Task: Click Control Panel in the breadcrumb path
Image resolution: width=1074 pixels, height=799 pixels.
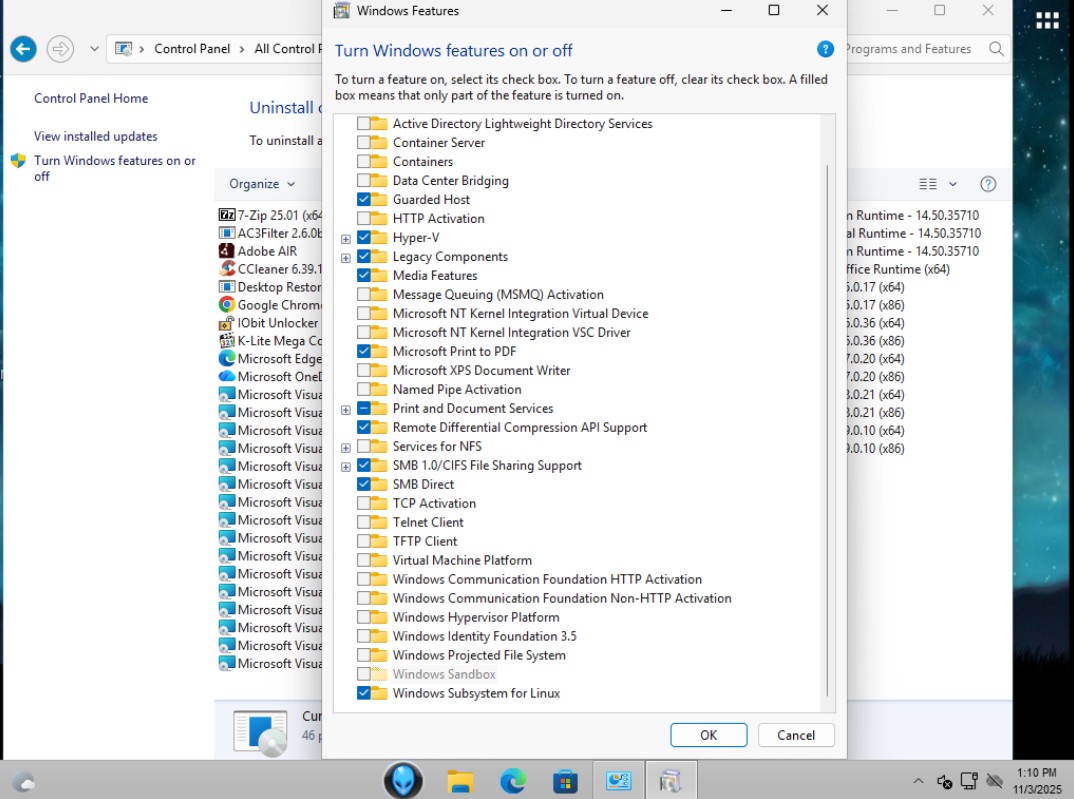Action: 192,49
